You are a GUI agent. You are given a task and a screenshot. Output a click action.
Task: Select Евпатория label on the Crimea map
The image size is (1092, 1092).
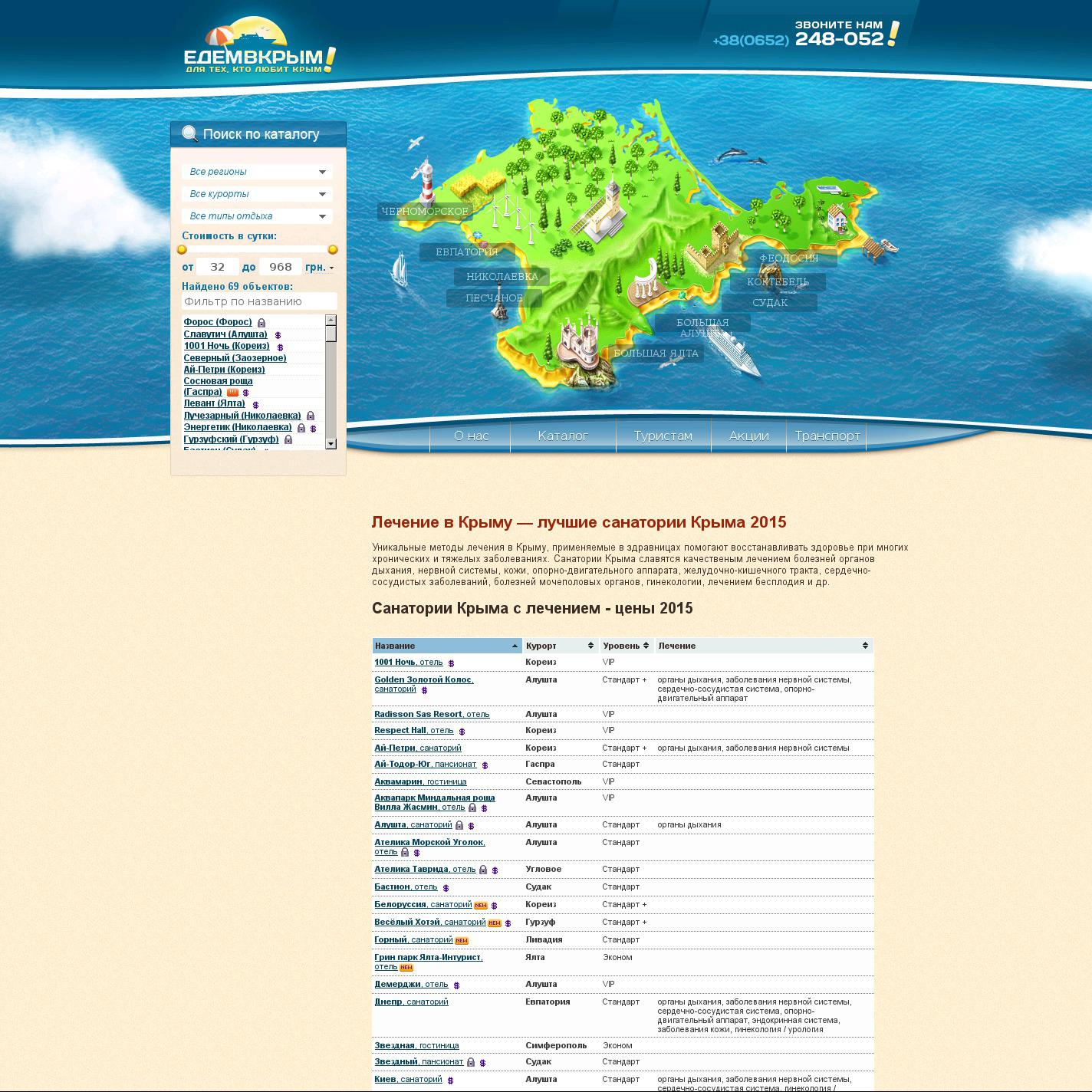(466, 252)
